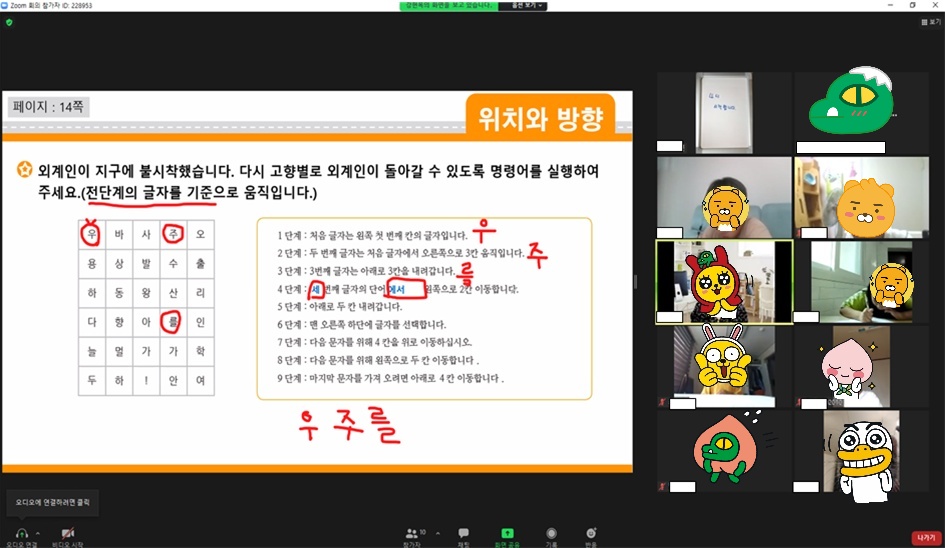Open the View Options (옵션 보기) dropdown
This screenshot has height=548, width=945.
point(527,5)
